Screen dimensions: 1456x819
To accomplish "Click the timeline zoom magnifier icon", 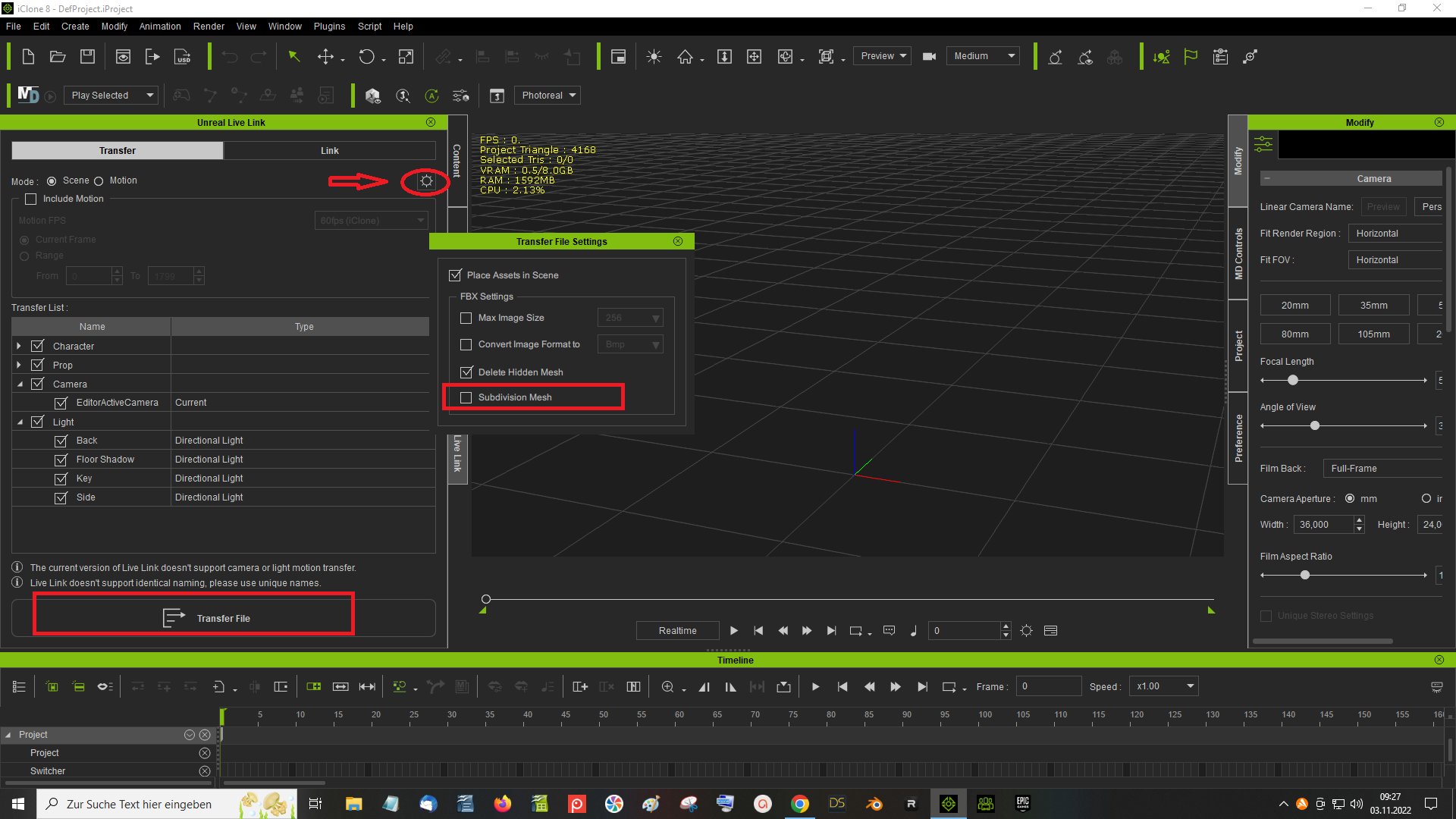I will (x=667, y=687).
